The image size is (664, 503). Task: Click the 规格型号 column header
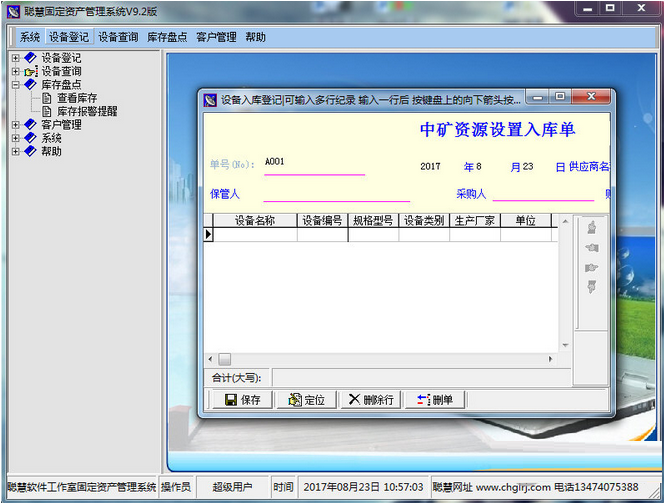click(x=373, y=221)
